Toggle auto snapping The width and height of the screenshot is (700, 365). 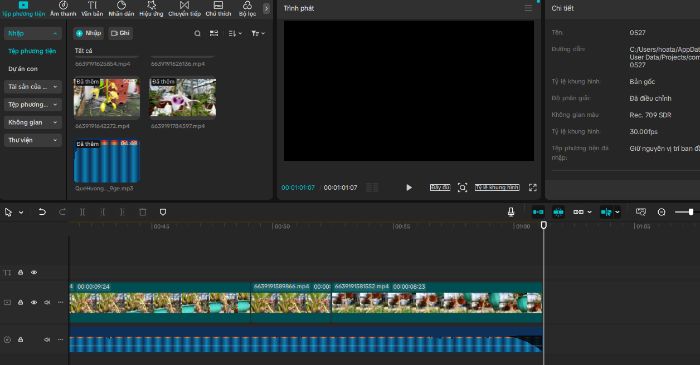[558, 212]
